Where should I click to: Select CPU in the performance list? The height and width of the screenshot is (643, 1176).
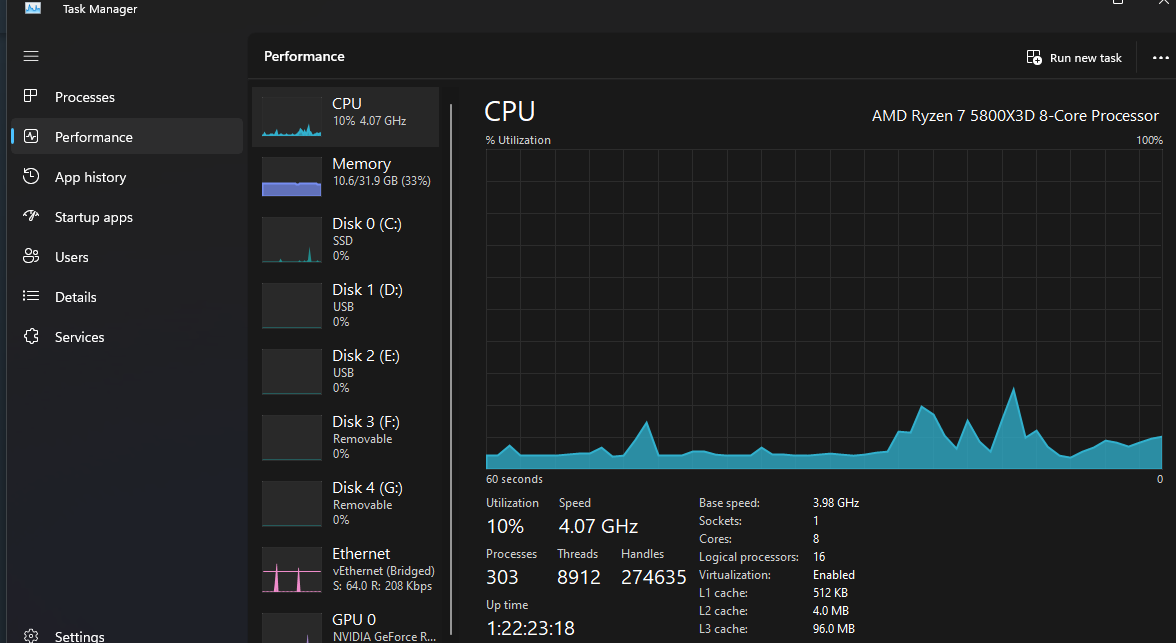(x=346, y=117)
